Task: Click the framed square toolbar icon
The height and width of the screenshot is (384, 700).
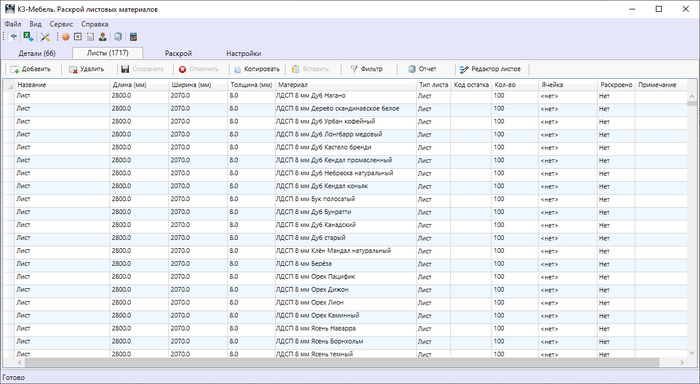Action: pyautogui.click(x=78, y=37)
